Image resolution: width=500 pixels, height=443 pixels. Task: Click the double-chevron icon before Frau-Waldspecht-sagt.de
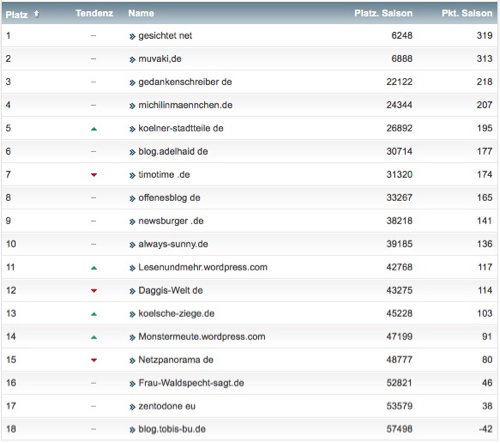[x=132, y=384]
